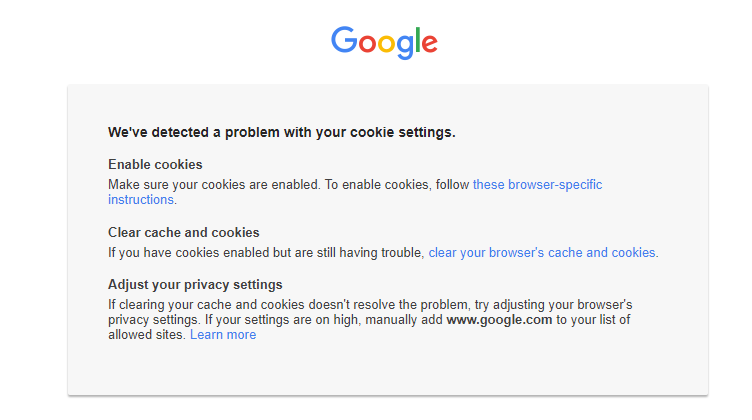Click the 'Clear cache and cookies' heading
This screenshot has width=752, height=420.
coord(183,232)
